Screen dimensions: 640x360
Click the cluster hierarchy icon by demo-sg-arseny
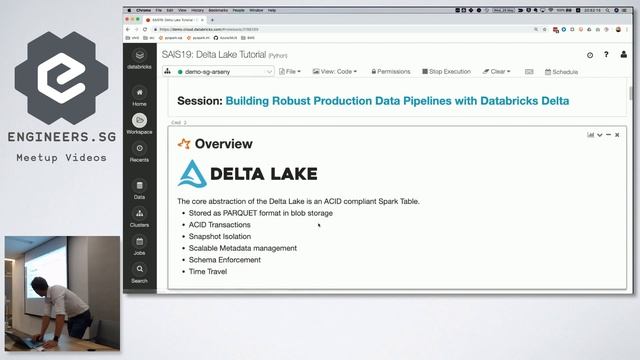(x=167, y=71)
